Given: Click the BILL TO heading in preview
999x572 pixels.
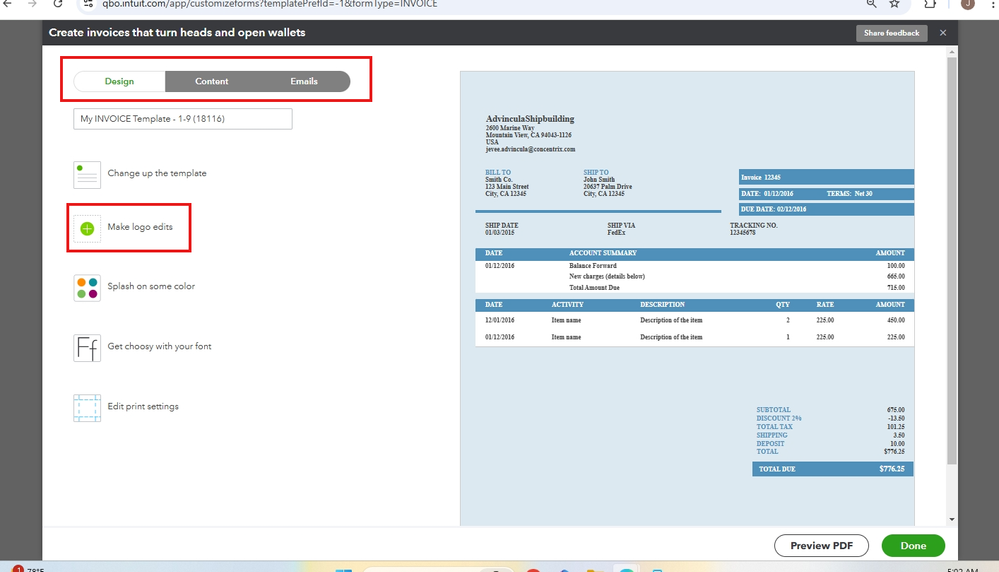Looking at the screenshot, I should tap(498, 172).
